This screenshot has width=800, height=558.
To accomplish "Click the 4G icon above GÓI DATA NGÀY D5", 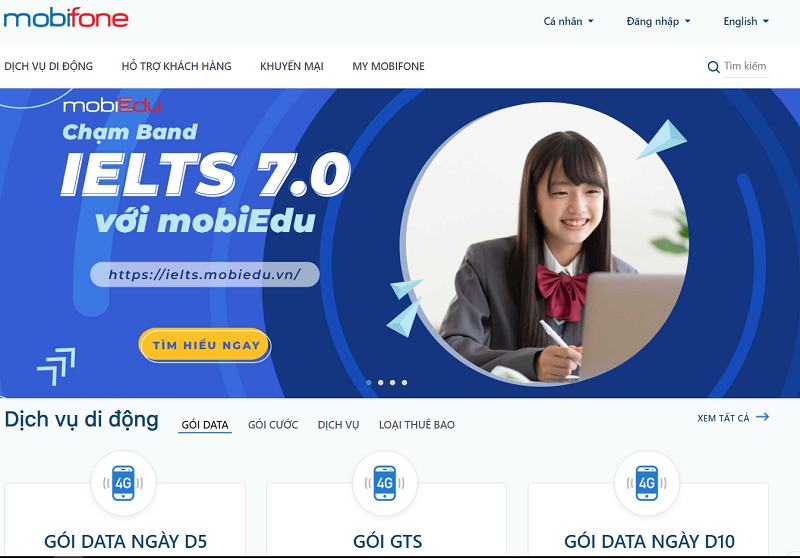I will pos(123,483).
